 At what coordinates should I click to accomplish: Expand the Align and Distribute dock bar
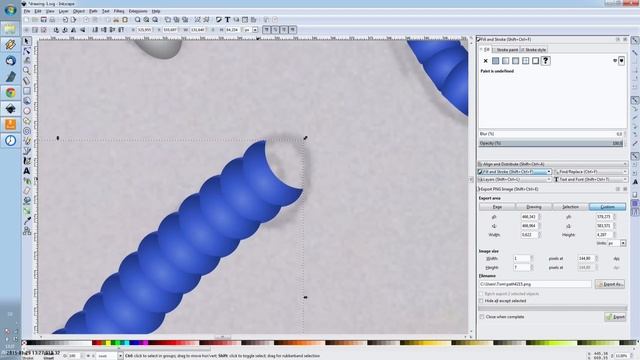tap(552, 164)
